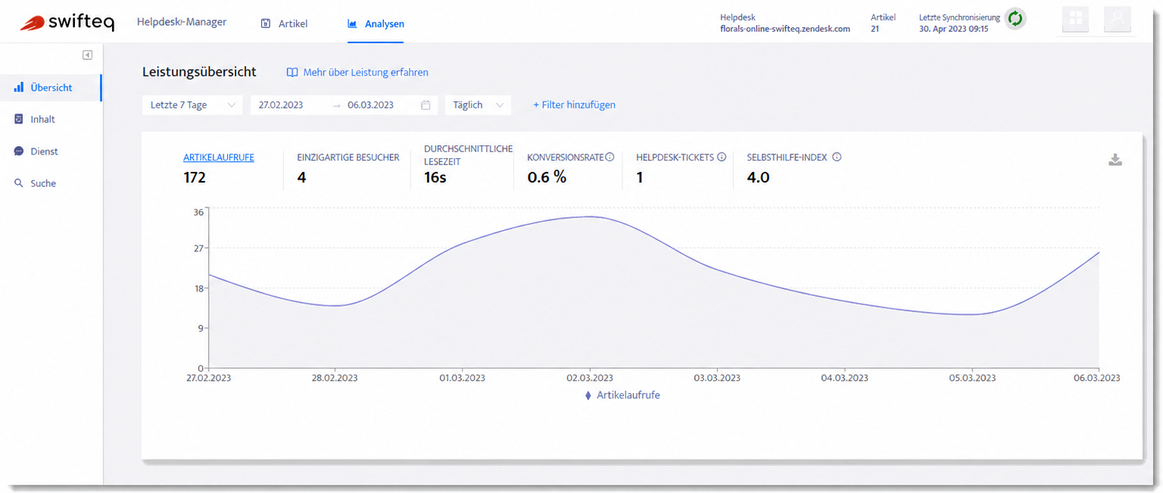Select the DURCHSCHNITTLICHE LESEZEIT metric

(x=468, y=154)
